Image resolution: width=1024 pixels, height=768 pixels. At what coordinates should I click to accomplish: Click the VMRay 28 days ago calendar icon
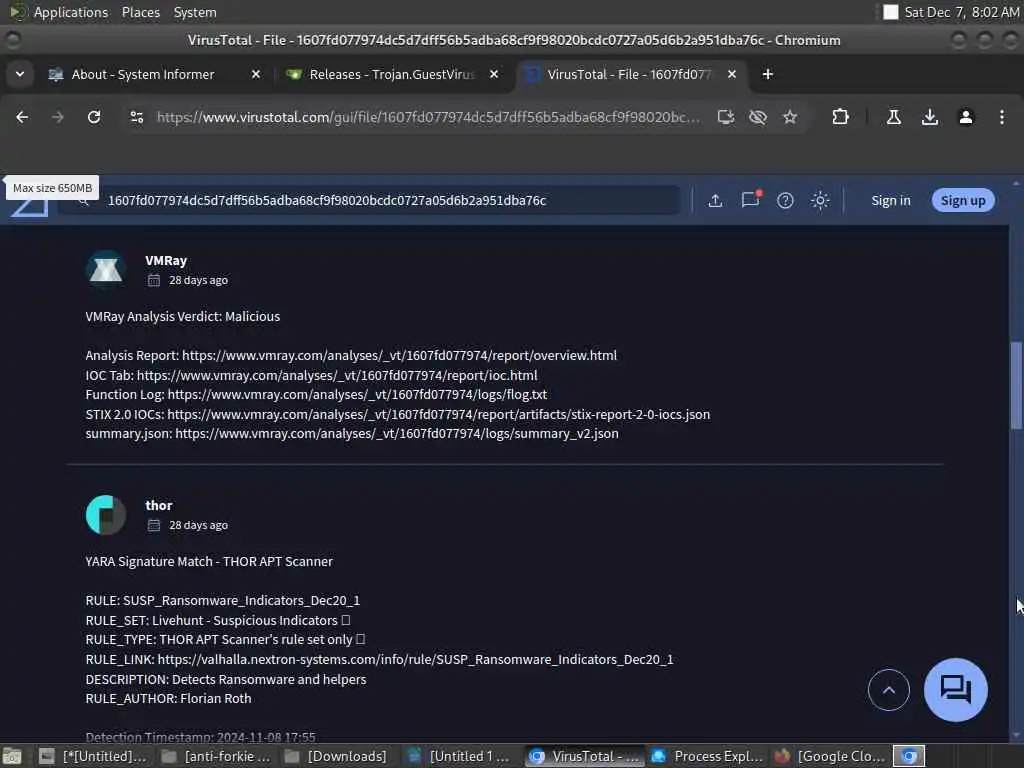click(x=153, y=280)
